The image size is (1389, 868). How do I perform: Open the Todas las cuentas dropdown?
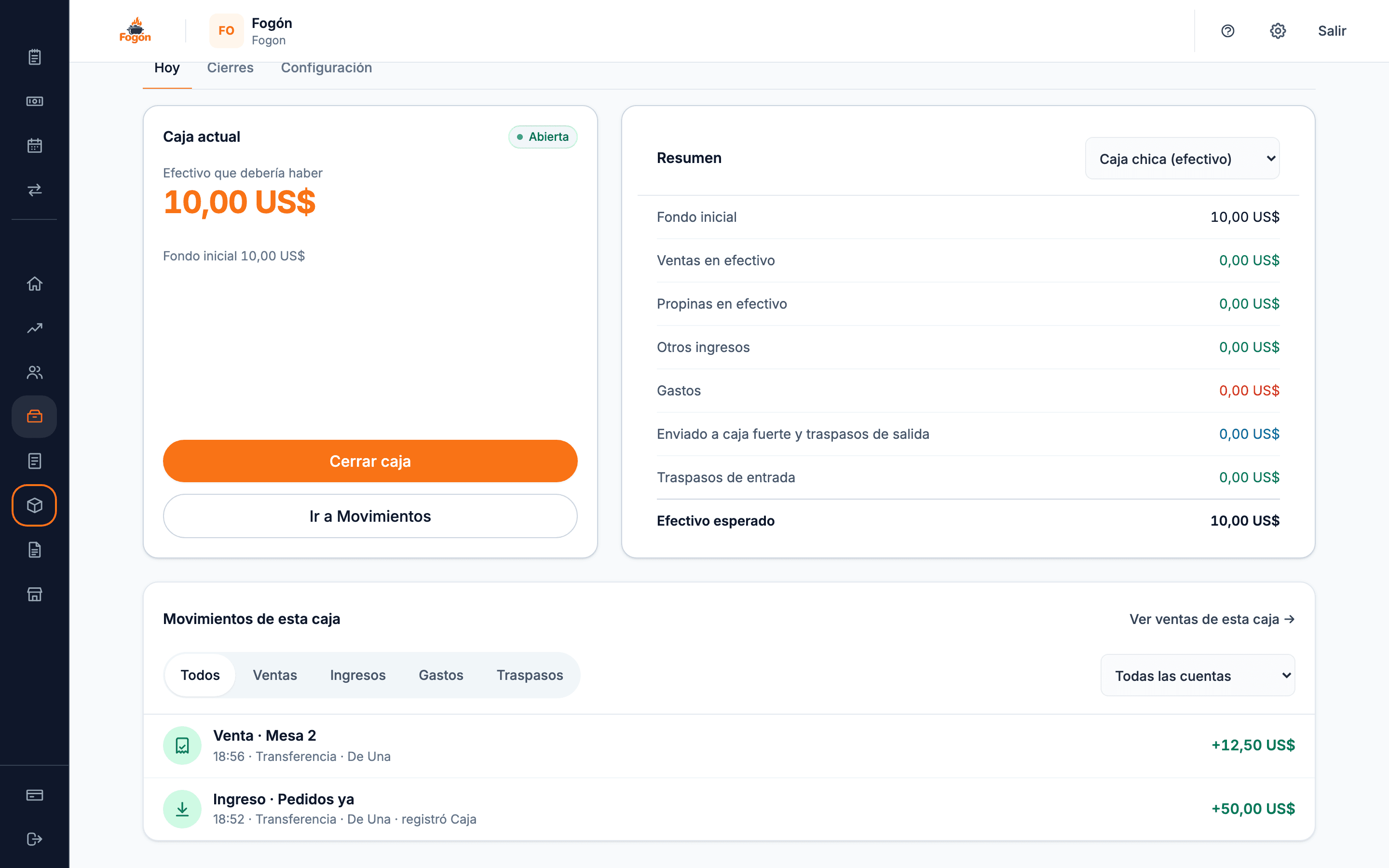tap(1198, 675)
